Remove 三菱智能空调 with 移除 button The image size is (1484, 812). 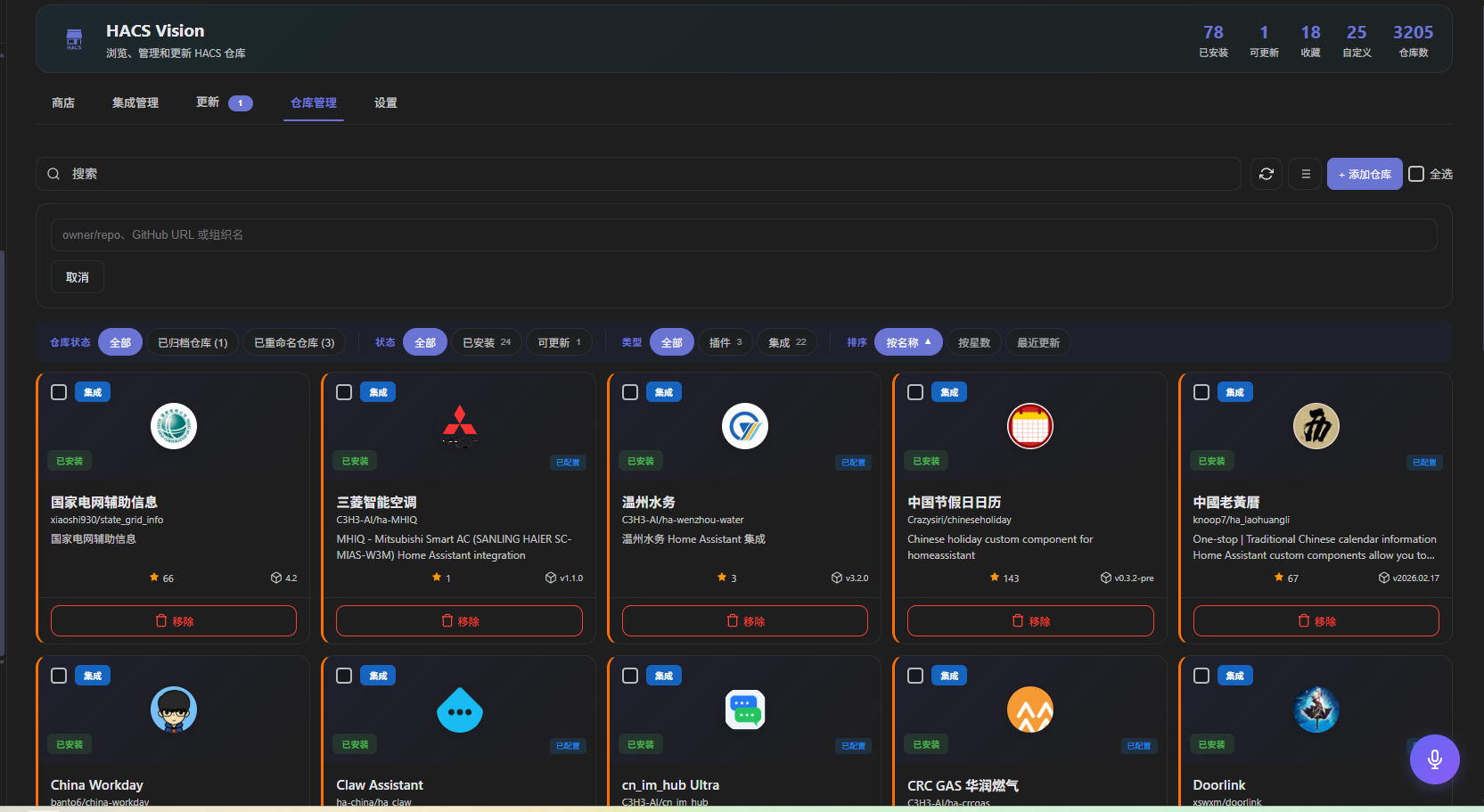pyautogui.click(x=459, y=620)
